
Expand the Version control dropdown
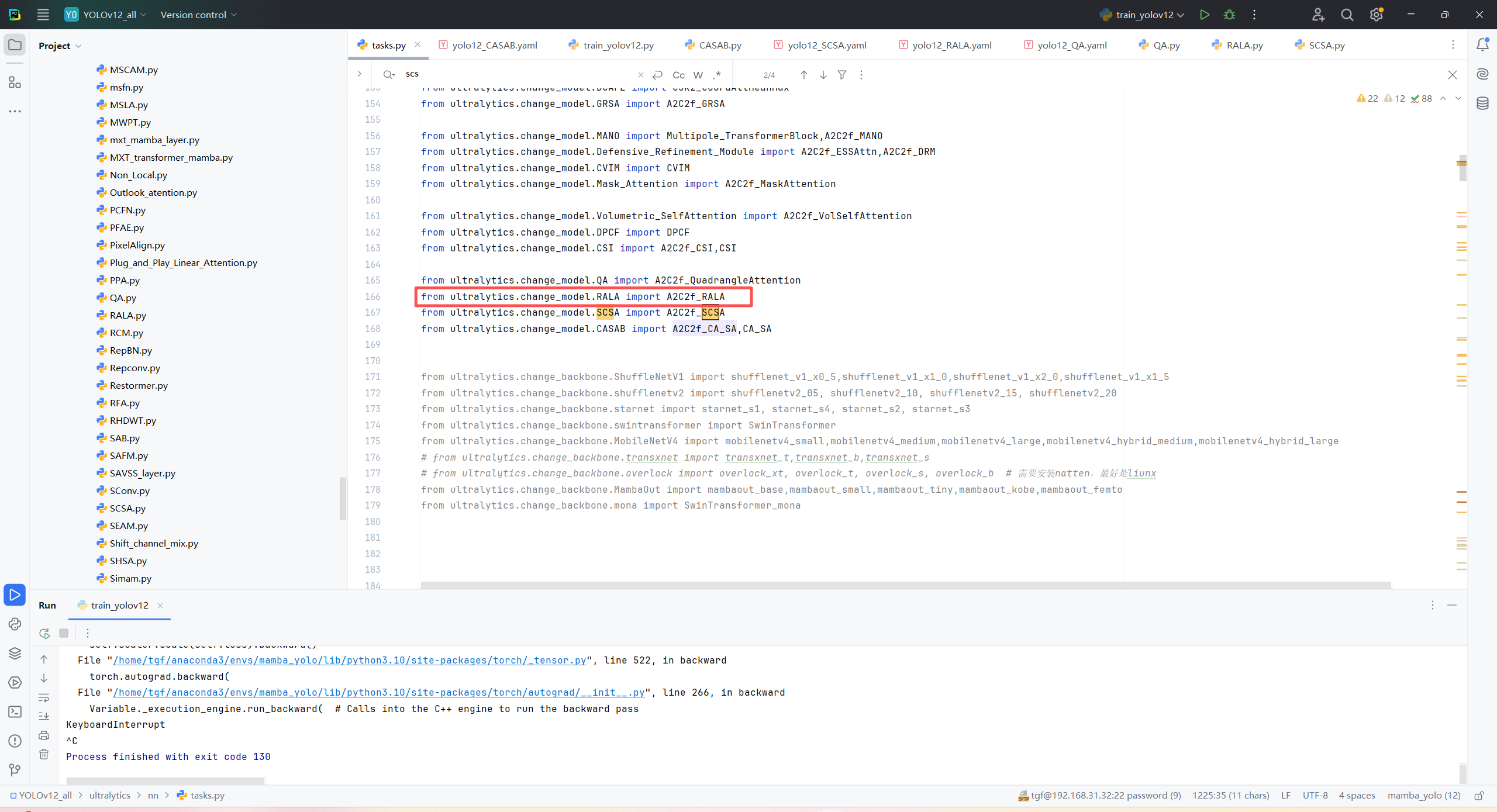tap(199, 15)
